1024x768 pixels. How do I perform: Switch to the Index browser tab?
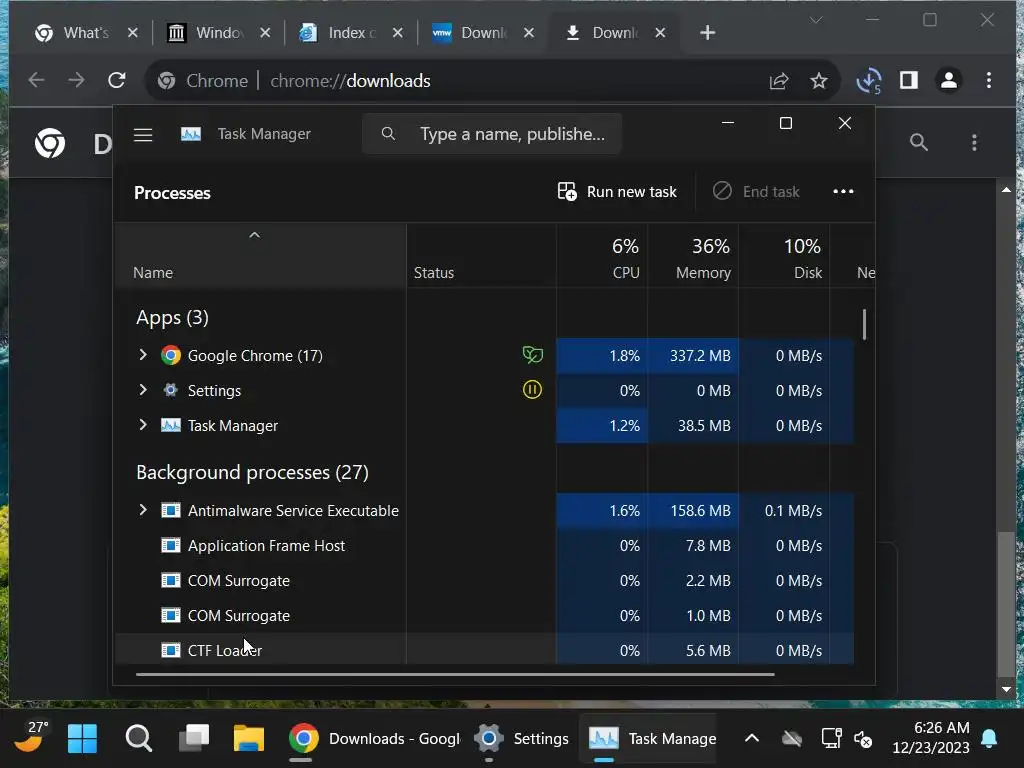[x=351, y=33]
